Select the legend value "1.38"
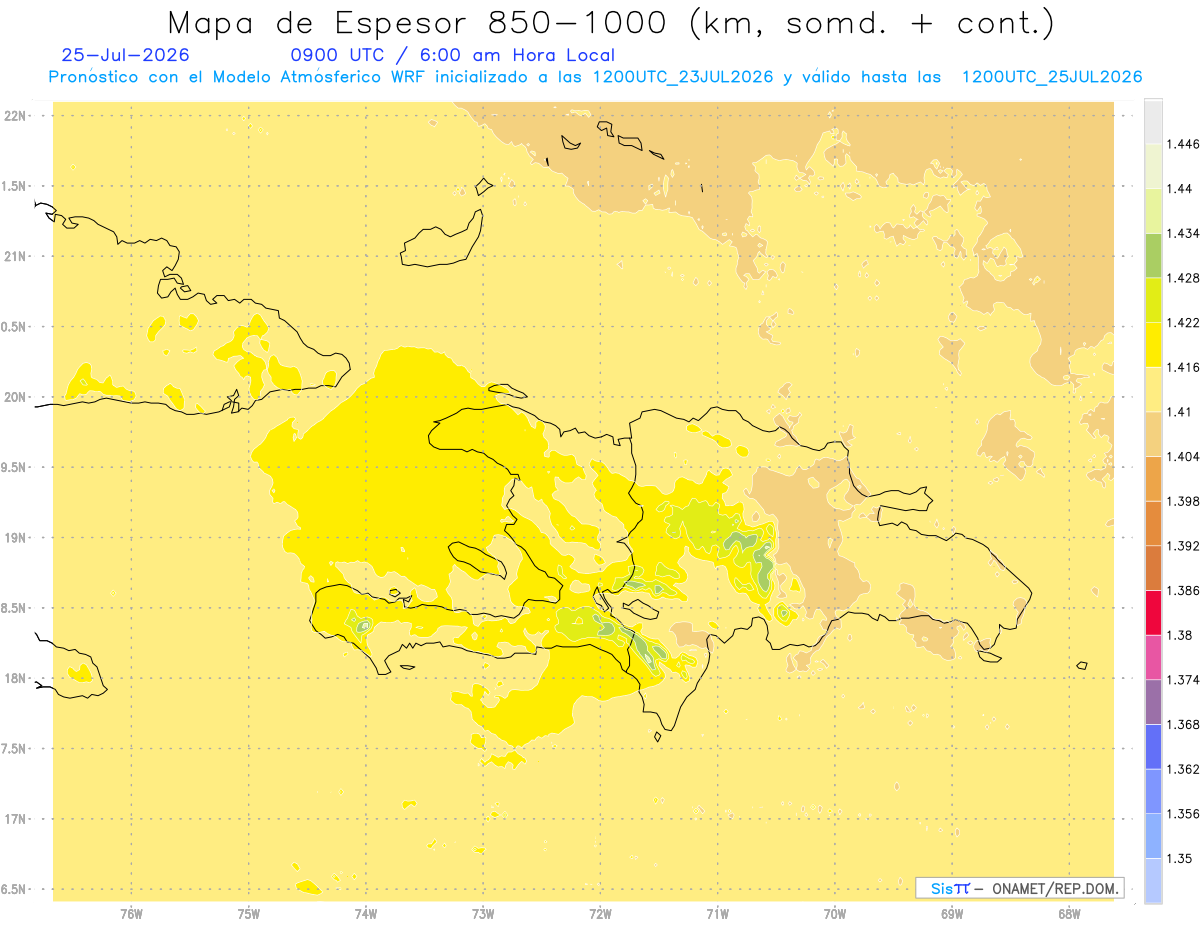The height and width of the screenshot is (927, 1200). pos(1180,635)
